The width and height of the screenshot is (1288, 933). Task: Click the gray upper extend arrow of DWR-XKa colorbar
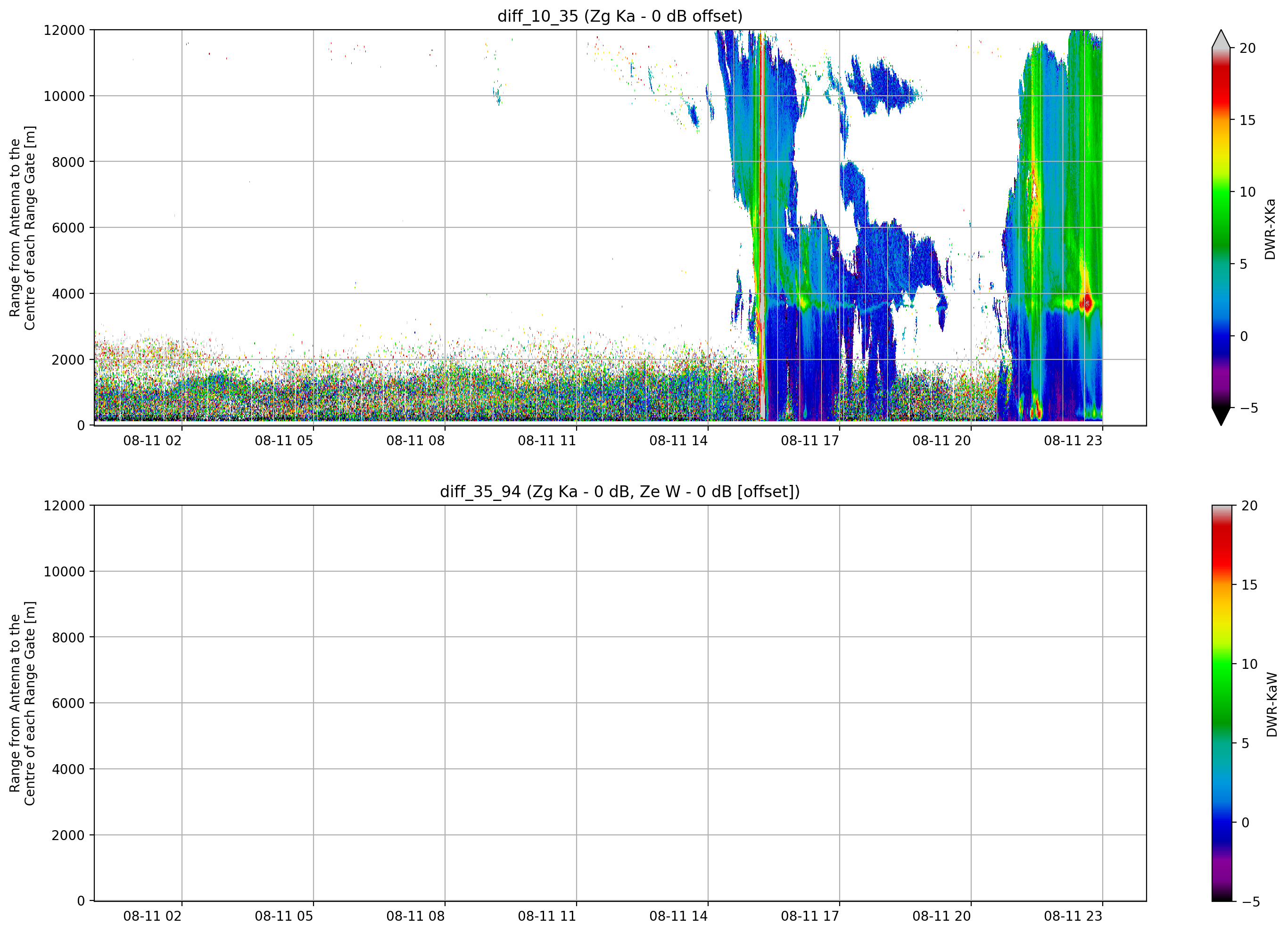coord(1221,39)
